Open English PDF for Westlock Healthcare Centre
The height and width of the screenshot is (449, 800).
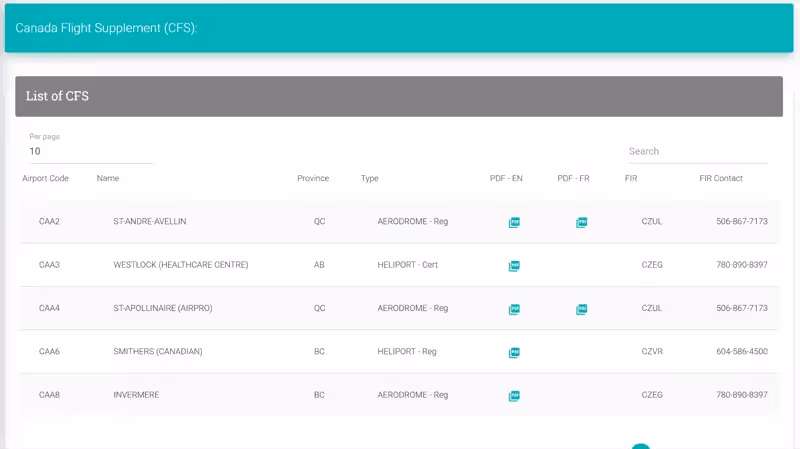514,266
